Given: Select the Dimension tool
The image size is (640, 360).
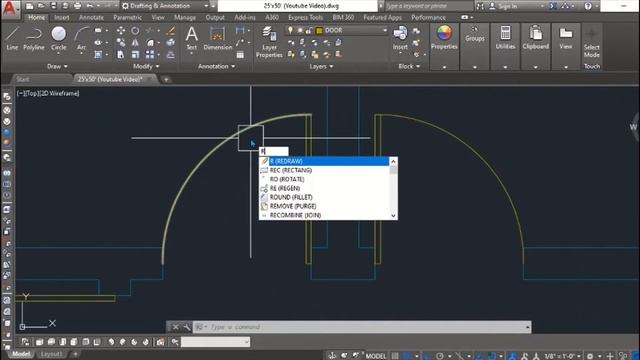Looking at the screenshot, I should point(218,38).
